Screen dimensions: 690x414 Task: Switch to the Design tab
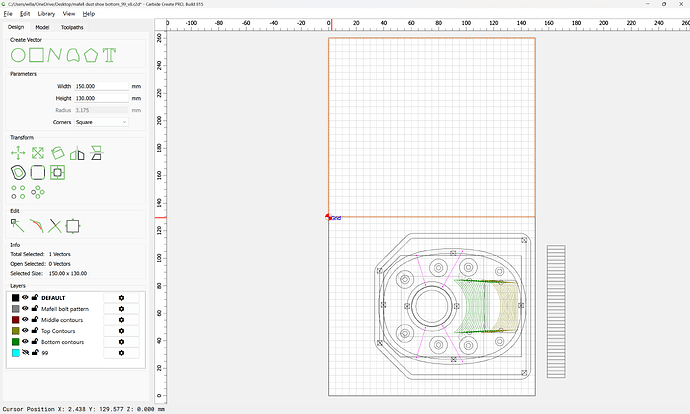[x=16, y=27]
